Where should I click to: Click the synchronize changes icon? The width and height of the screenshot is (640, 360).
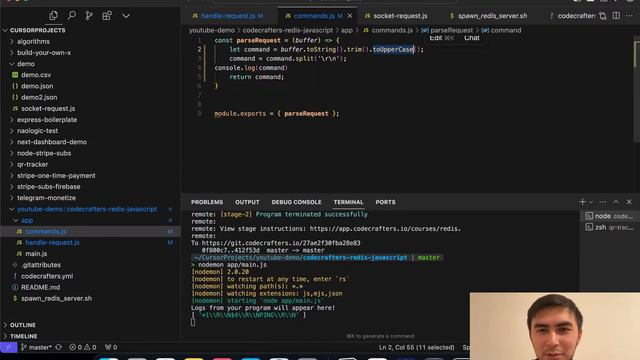(59, 347)
